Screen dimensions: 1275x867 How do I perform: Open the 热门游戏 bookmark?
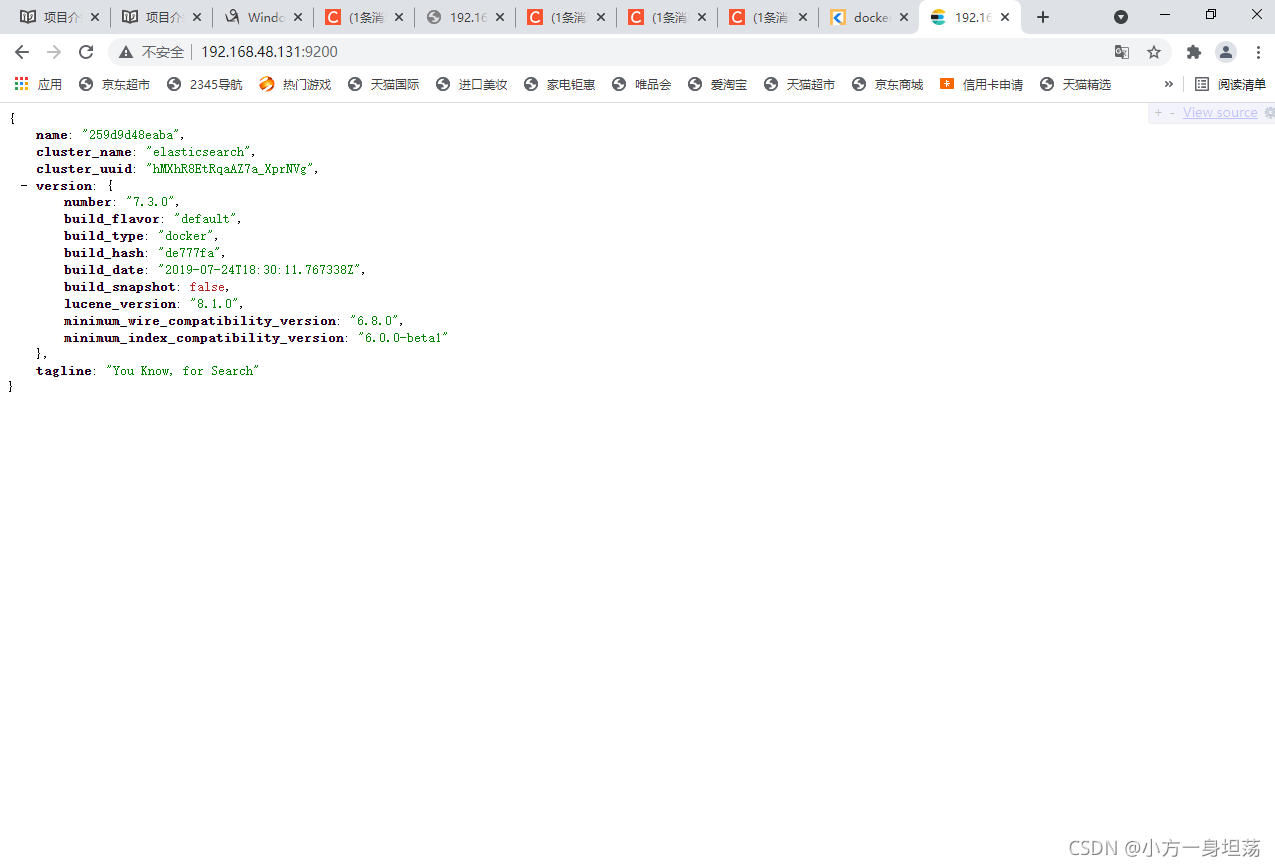click(x=295, y=85)
